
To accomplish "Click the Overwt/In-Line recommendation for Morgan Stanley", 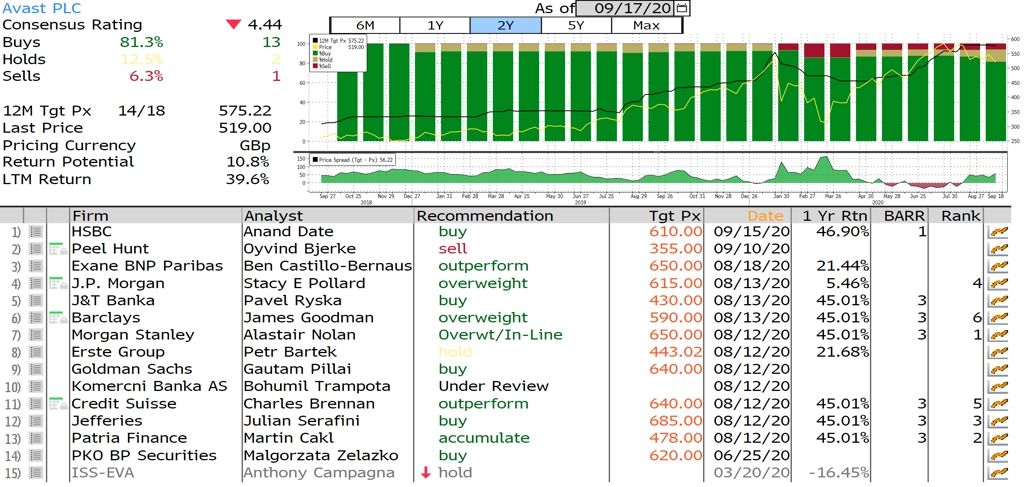I will pyautogui.click(x=500, y=335).
